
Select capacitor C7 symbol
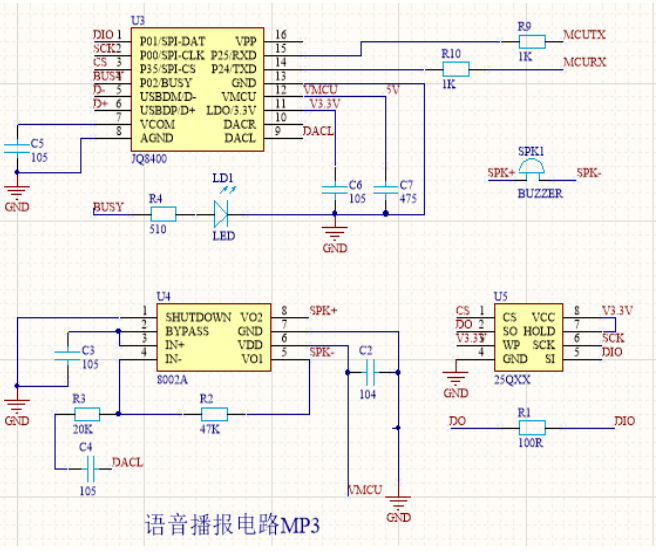point(386,190)
